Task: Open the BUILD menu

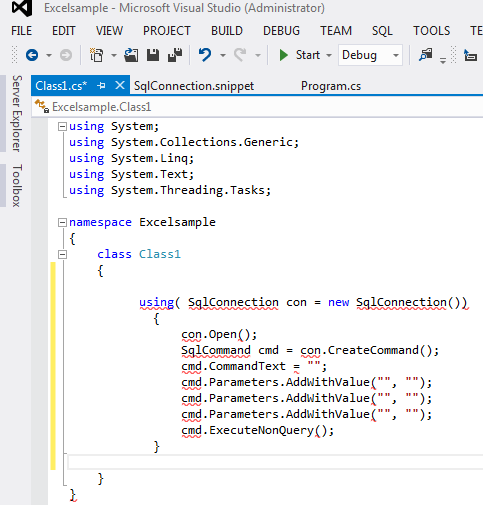Action: click(227, 31)
